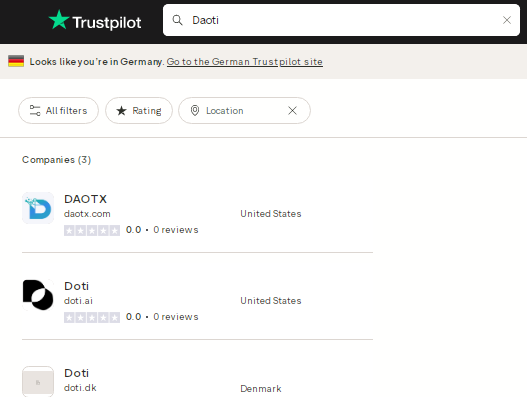Go to the German Trustpilot site
Screen dimensions: 527x397
245,62
